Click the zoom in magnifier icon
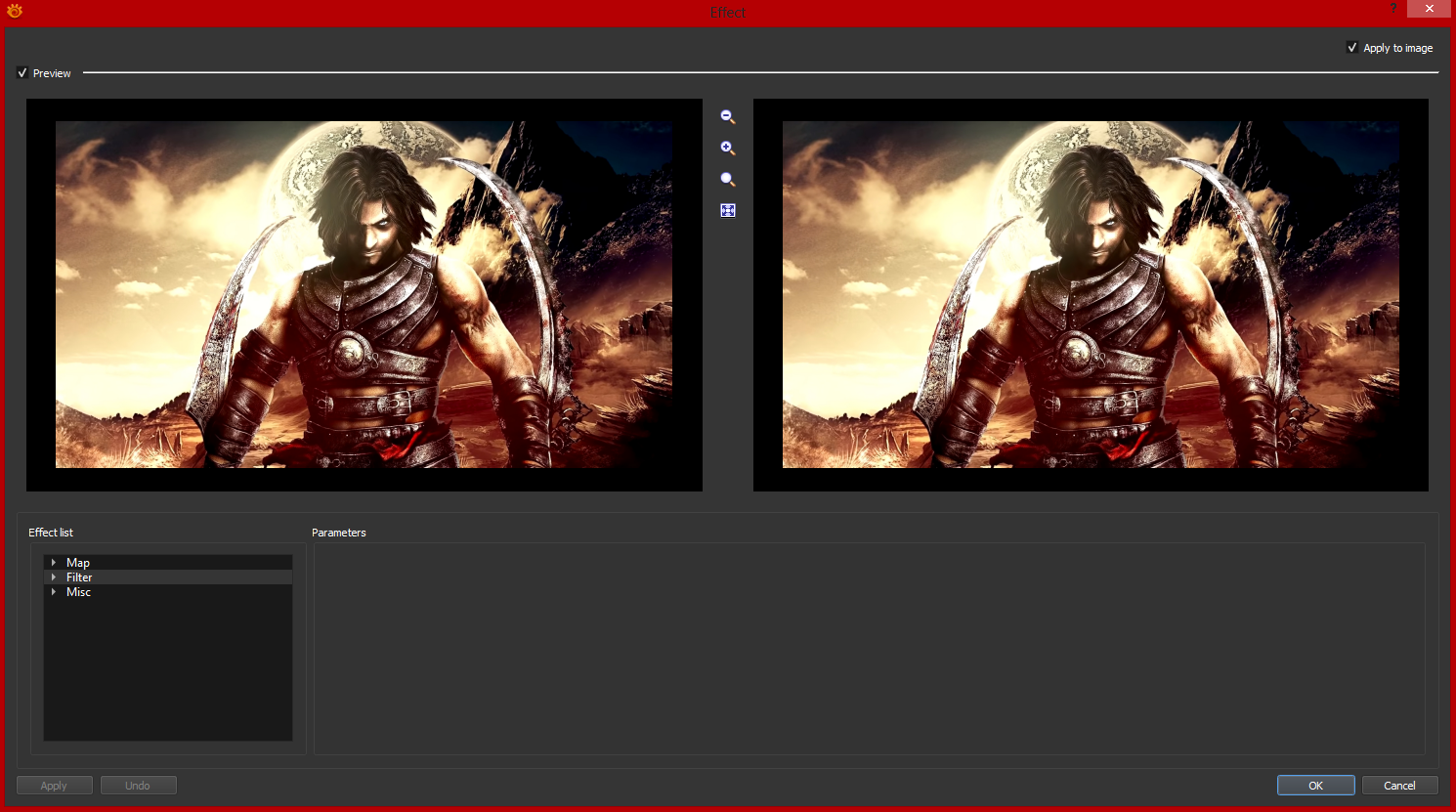Viewport: 1456px width, 812px height. pyautogui.click(x=728, y=149)
